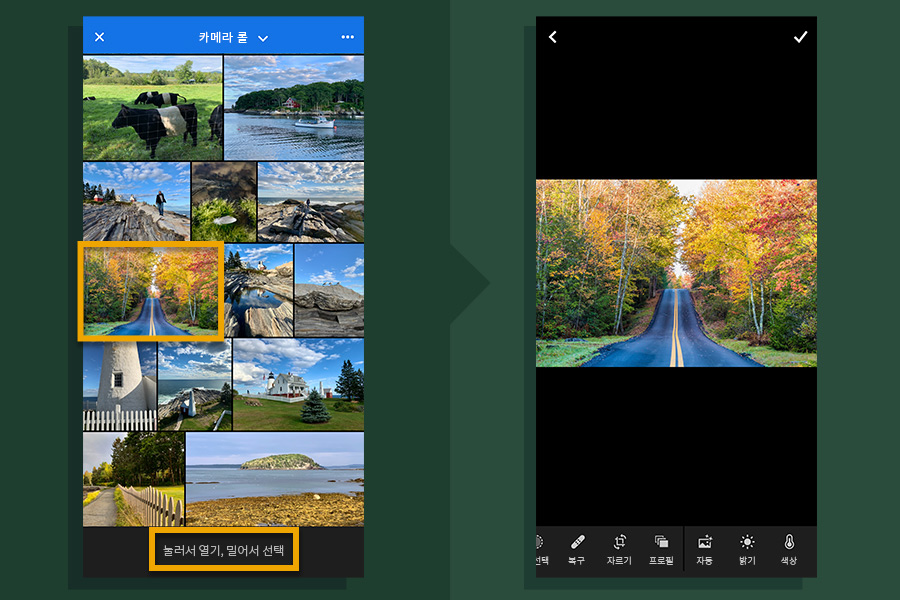Open the three-dot more options menu
The image size is (900, 600).
coord(347,37)
